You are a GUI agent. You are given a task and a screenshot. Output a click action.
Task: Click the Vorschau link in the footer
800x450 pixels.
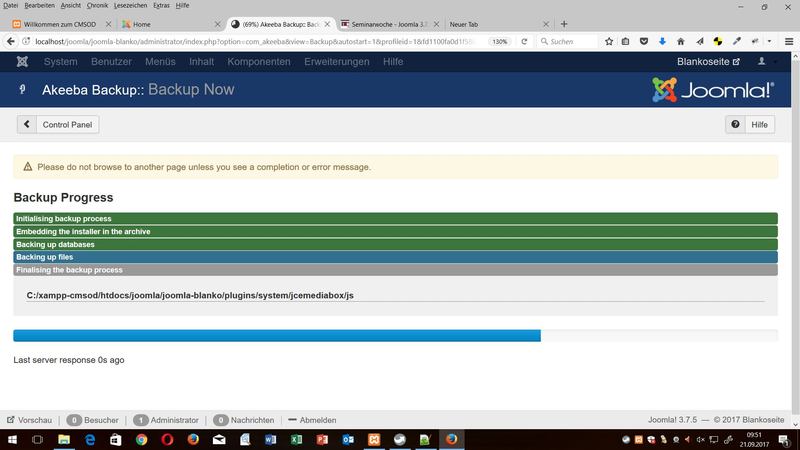click(30, 420)
